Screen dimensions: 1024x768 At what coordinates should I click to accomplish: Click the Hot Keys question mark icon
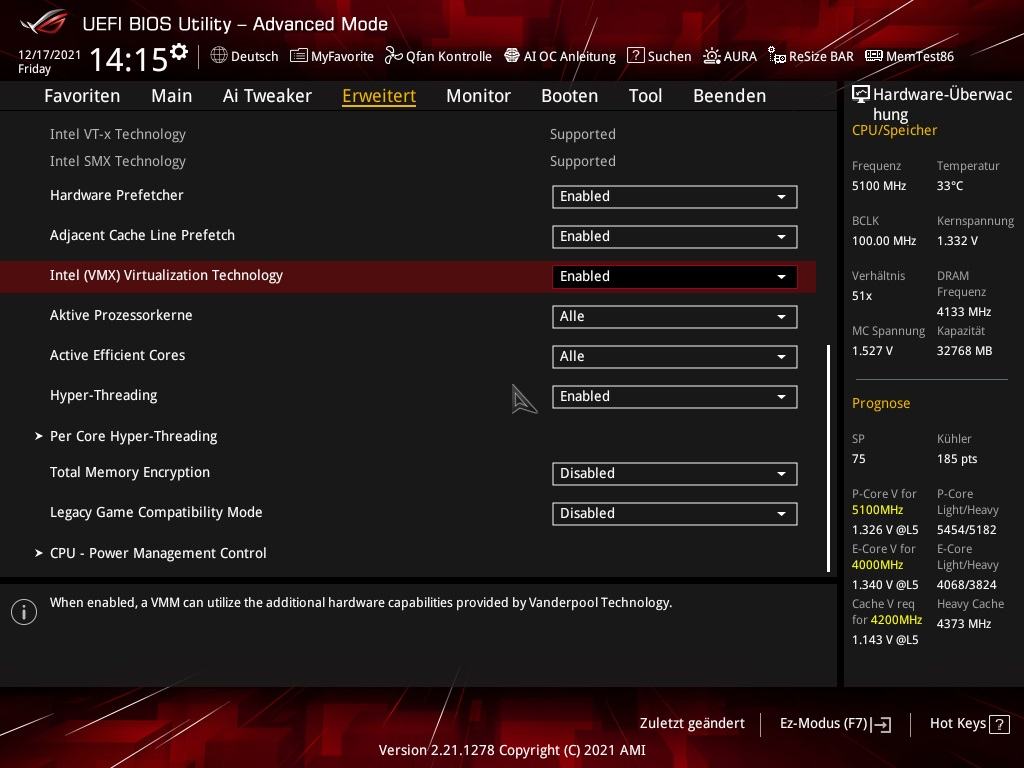pos(999,724)
